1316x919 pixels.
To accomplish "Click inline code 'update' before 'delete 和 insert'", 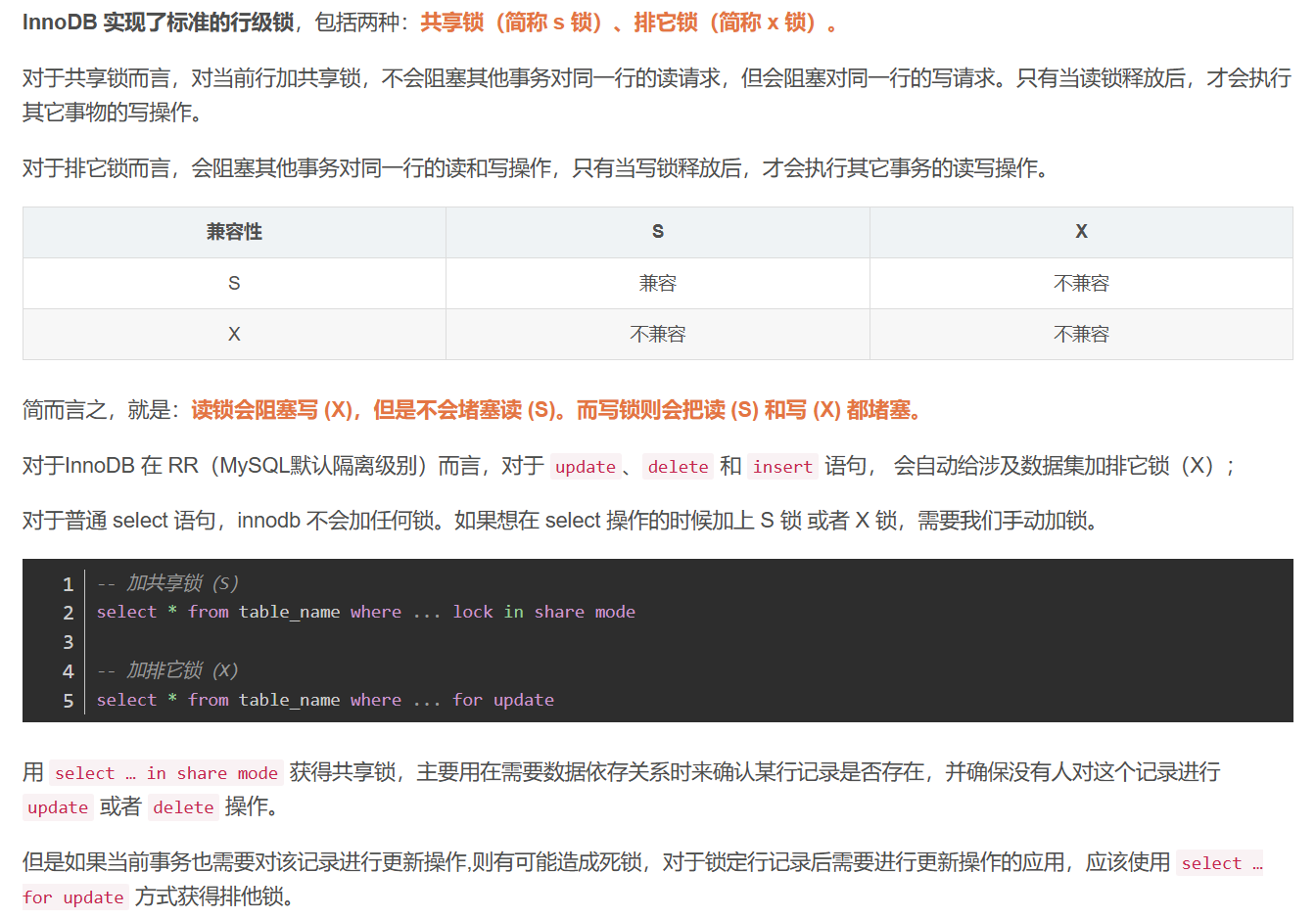I will (x=586, y=467).
